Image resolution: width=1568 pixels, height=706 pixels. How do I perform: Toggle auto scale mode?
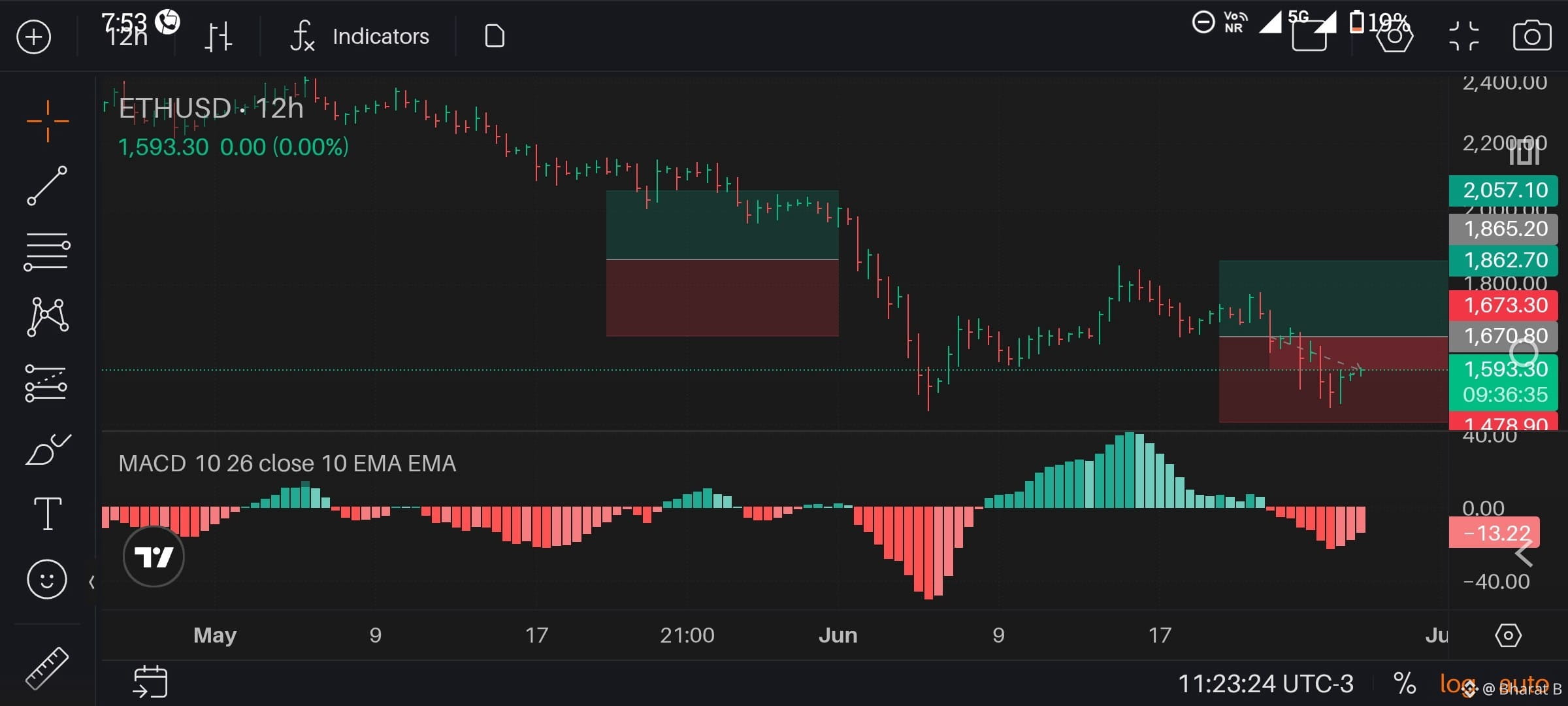coord(1524,684)
